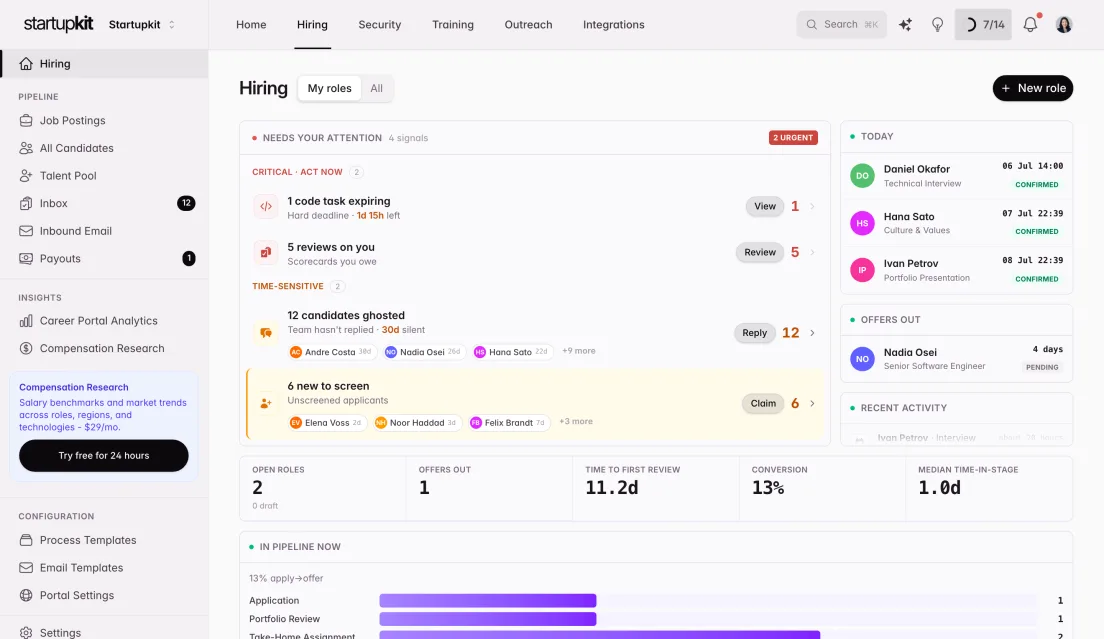The image size is (1104, 639).
Task: Open the Startupkit workspace switcher
Action: point(142,25)
